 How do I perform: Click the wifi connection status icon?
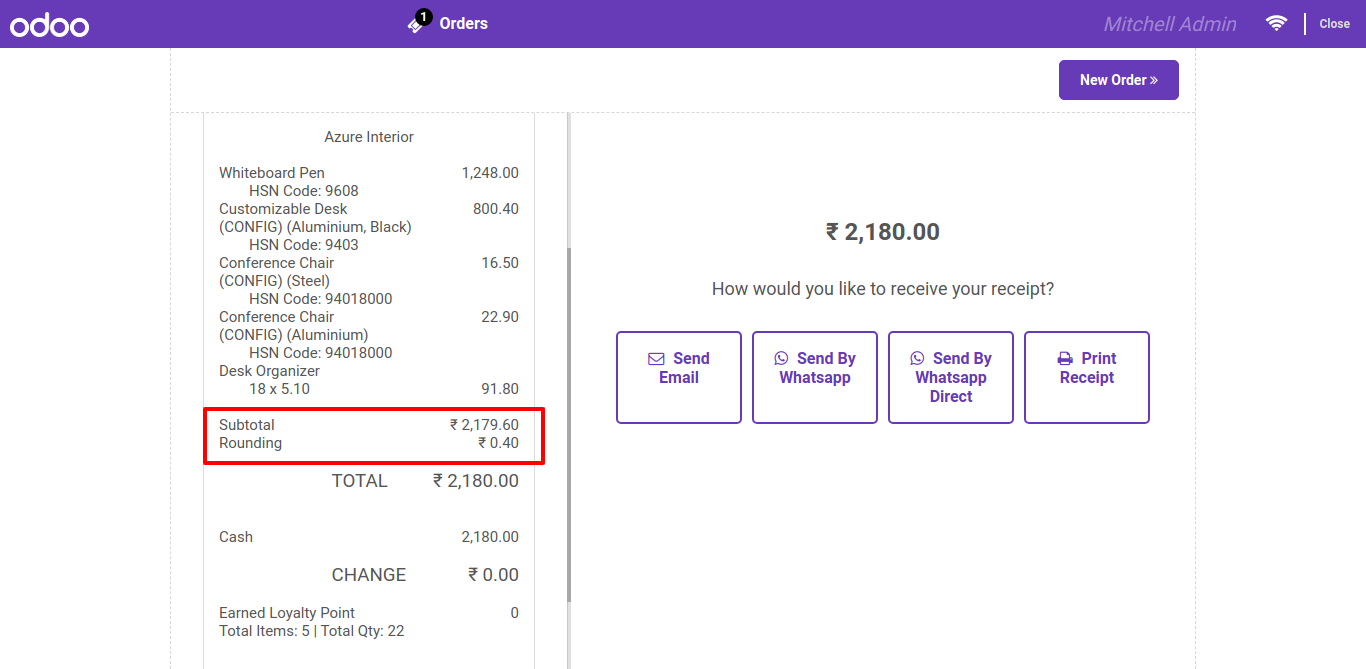1276,23
